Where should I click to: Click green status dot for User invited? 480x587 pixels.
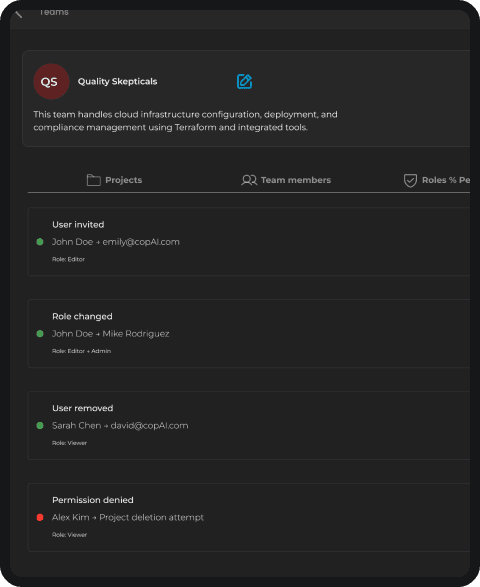[x=40, y=242]
